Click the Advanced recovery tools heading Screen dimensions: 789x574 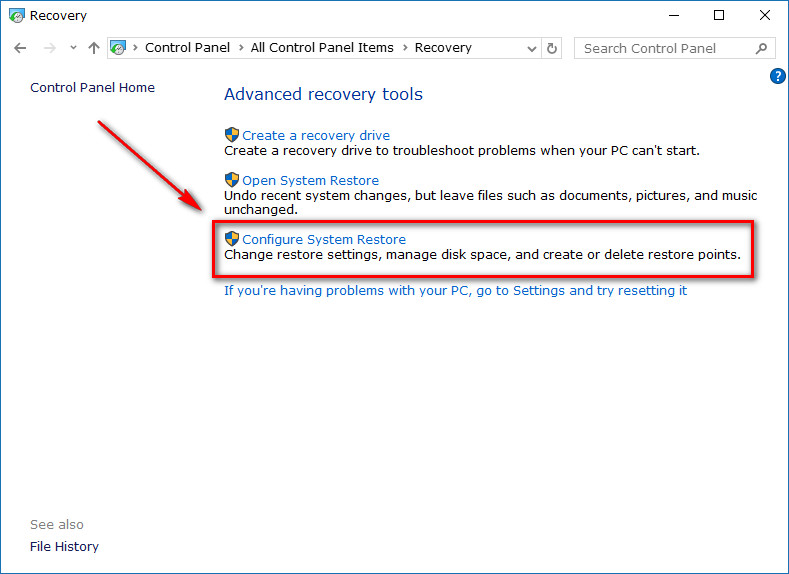pos(323,94)
